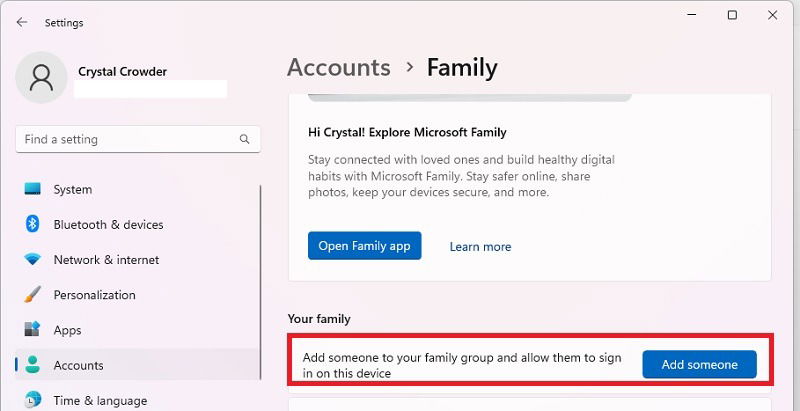Viewport: 800px width, 411px height.
Task: Click the Open Family app button
Action: [364, 246]
